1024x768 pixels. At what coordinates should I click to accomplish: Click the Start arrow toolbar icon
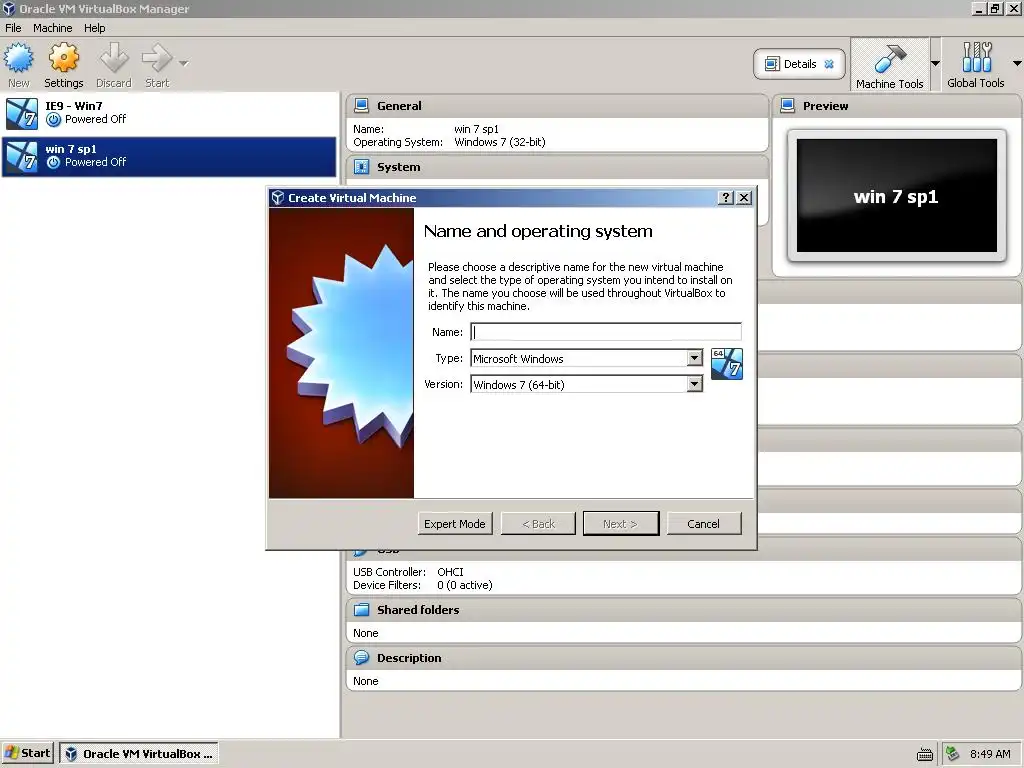[157, 58]
